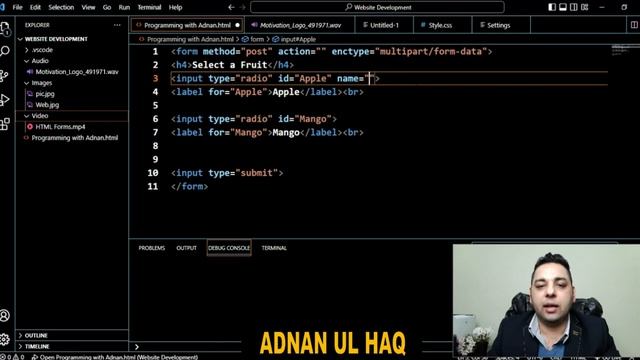Click the status bar Open Programming with Adnan.html item
The width and height of the screenshot is (640, 360).
pyautogui.click(x=115, y=357)
